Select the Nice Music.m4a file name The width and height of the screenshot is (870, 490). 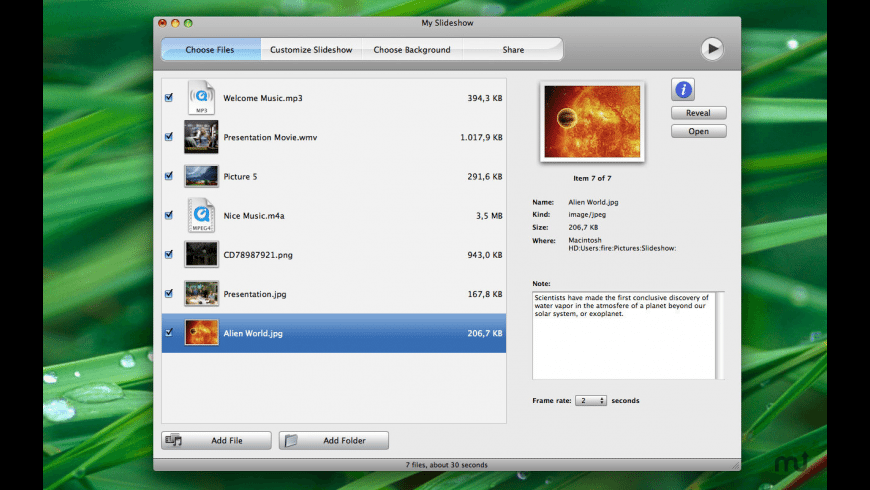(254, 216)
